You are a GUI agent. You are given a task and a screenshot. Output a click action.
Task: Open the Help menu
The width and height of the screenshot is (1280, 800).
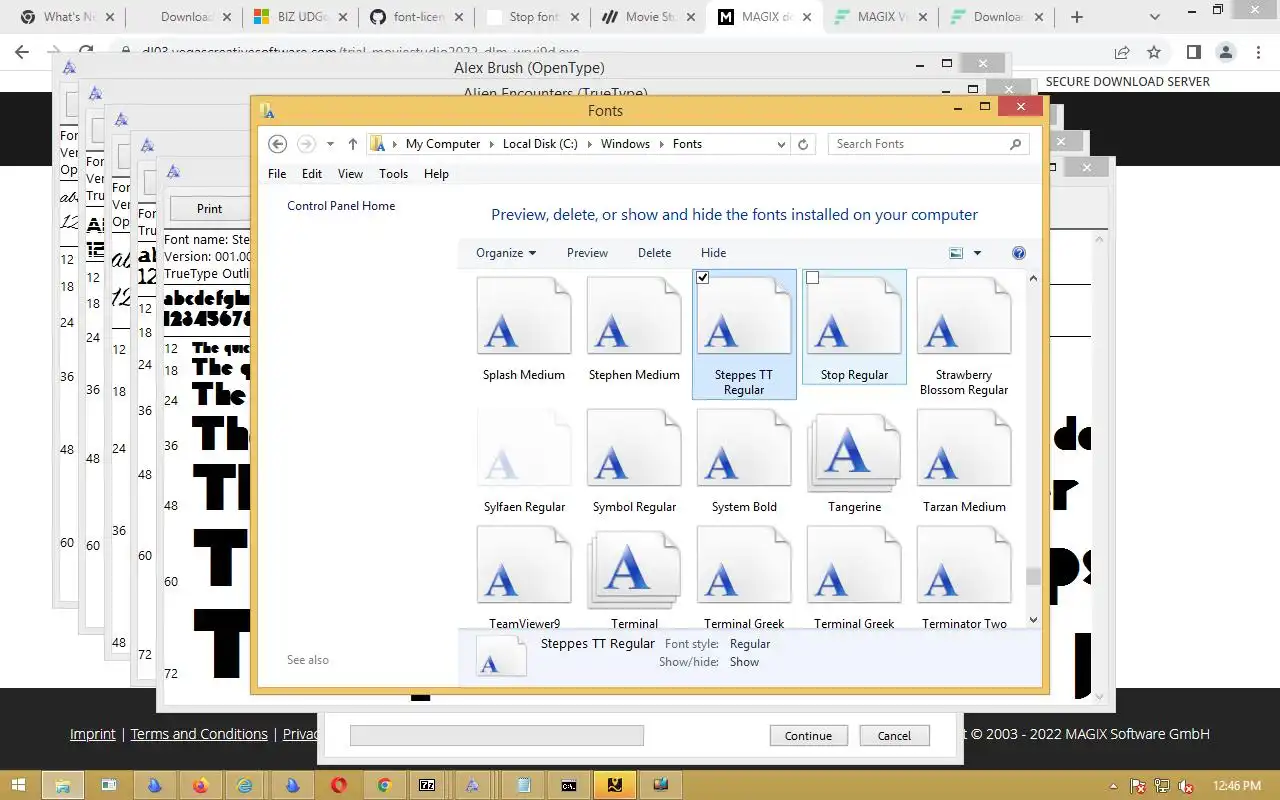point(436,174)
